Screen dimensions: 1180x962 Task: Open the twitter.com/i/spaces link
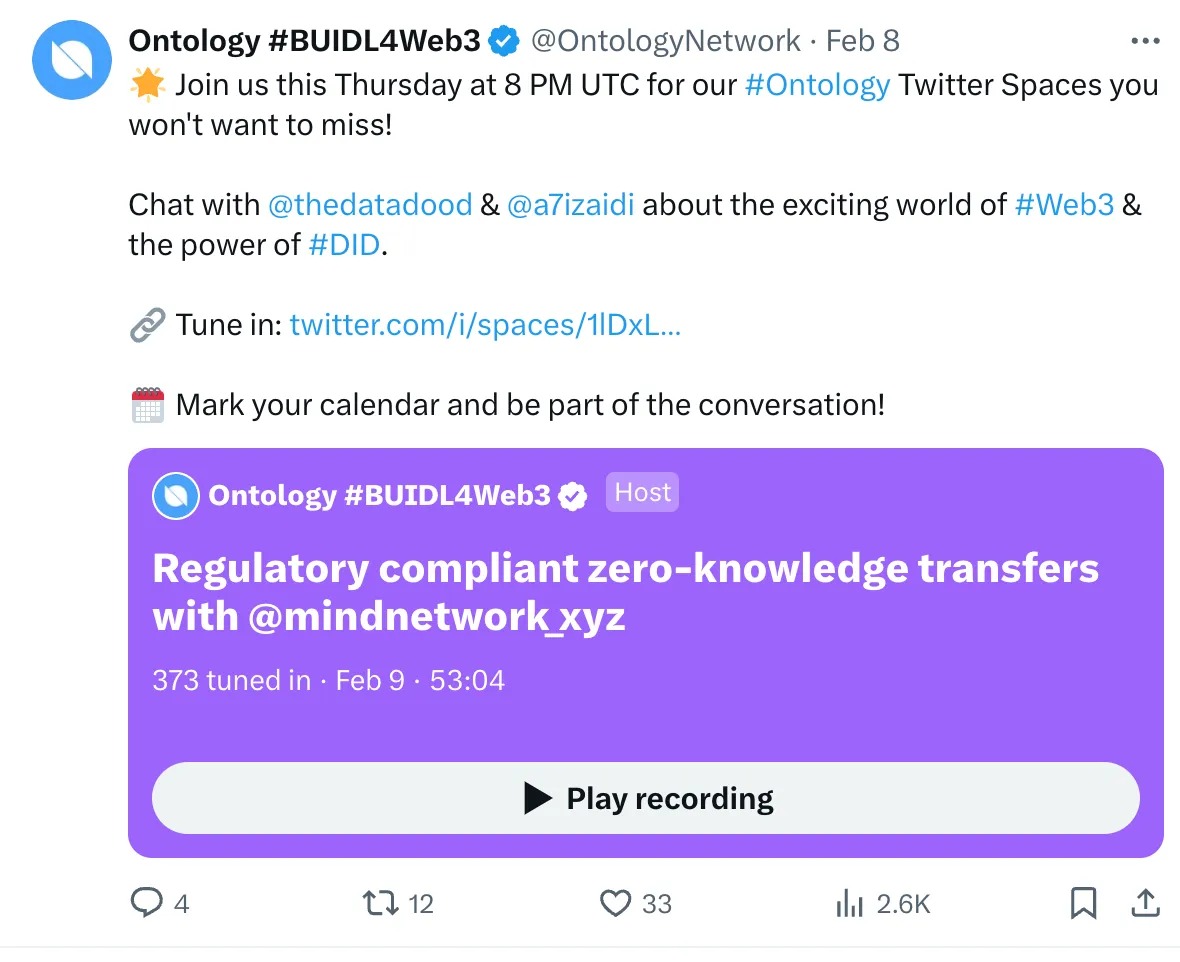tap(485, 325)
